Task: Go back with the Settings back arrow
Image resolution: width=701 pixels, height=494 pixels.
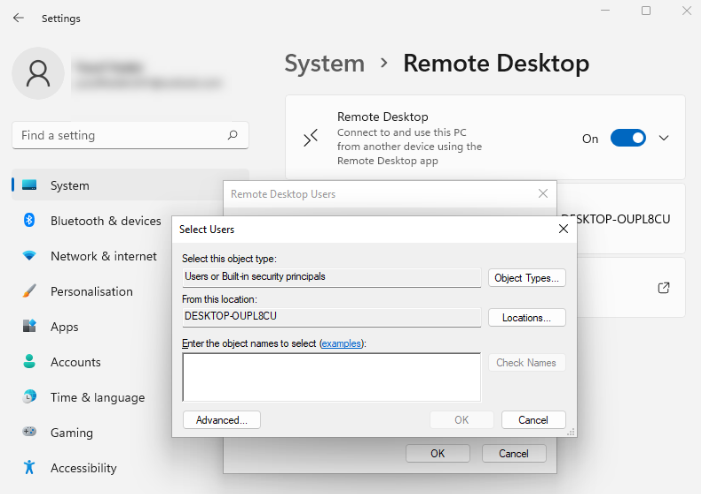Action: (18, 18)
